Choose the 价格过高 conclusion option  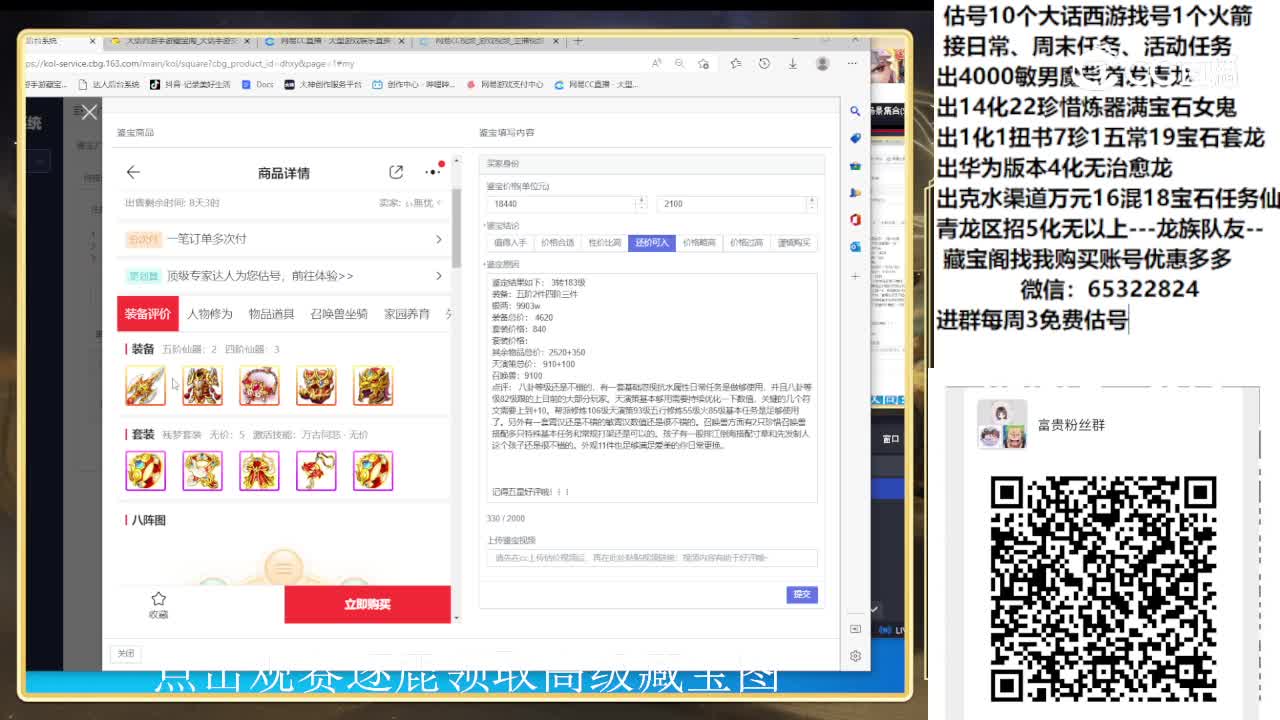pos(746,243)
